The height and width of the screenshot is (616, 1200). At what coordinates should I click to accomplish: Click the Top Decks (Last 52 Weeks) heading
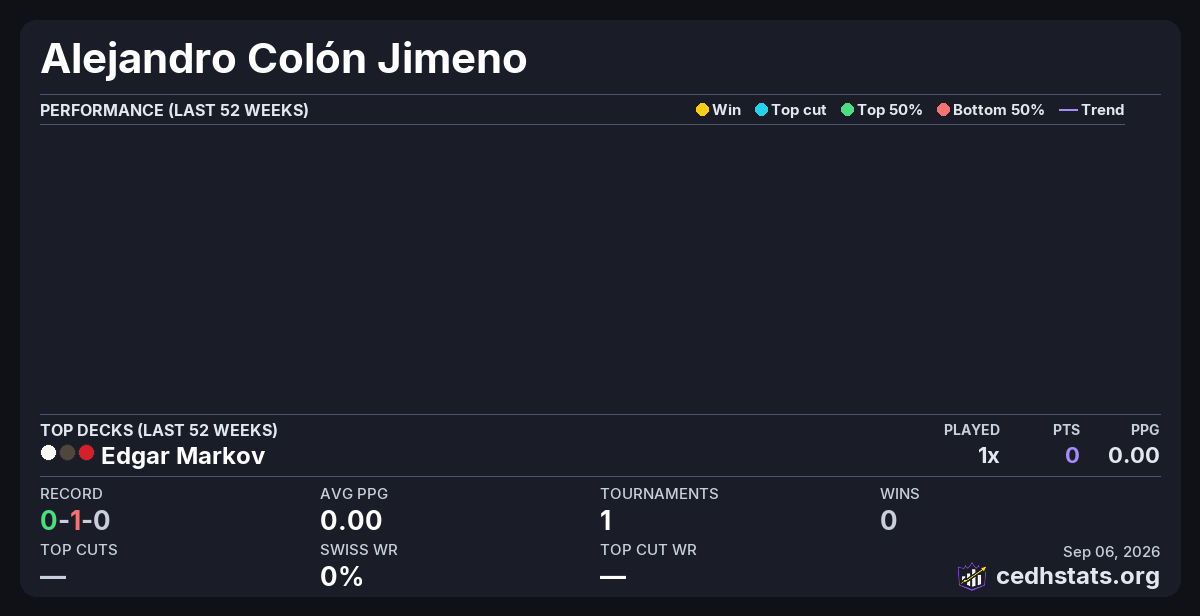tap(159, 430)
